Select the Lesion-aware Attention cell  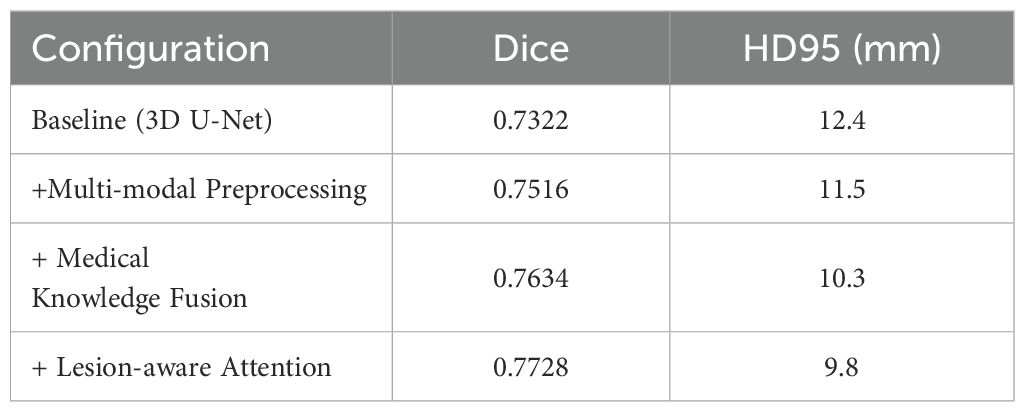tap(201, 366)
